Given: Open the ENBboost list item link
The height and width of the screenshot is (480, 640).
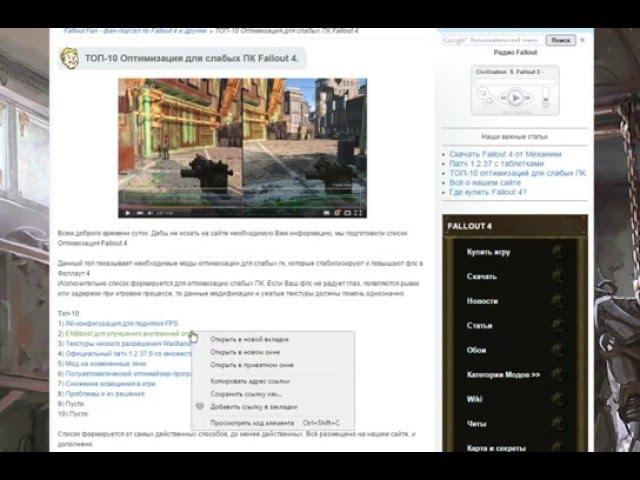Looking at the screenshot, I should tap(129, 333).
